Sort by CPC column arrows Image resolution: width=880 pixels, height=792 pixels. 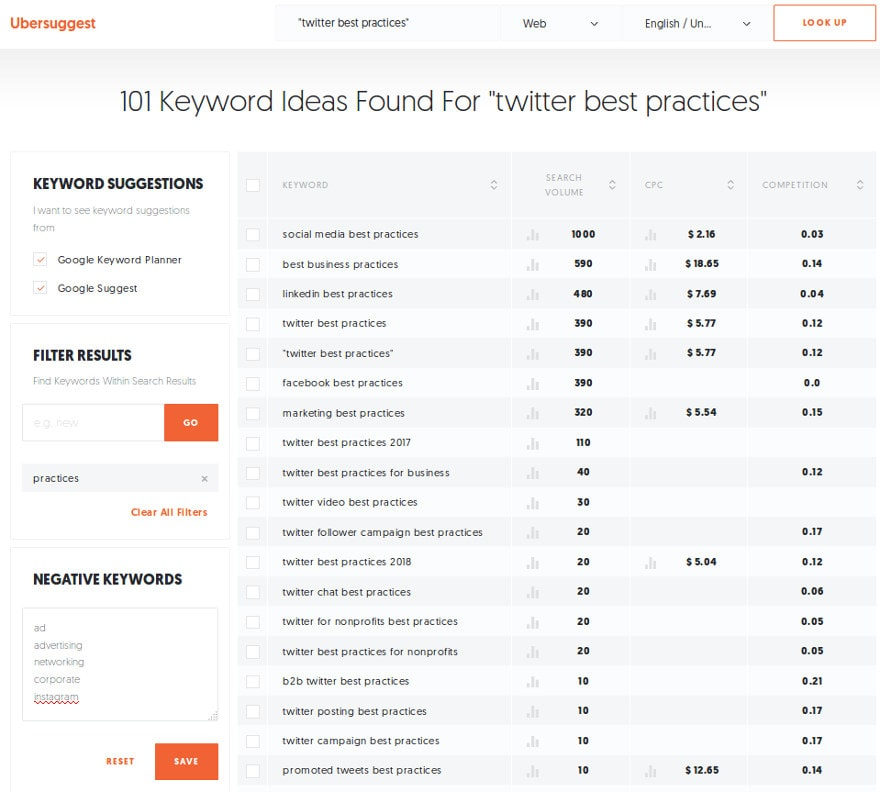coord(731,185)
